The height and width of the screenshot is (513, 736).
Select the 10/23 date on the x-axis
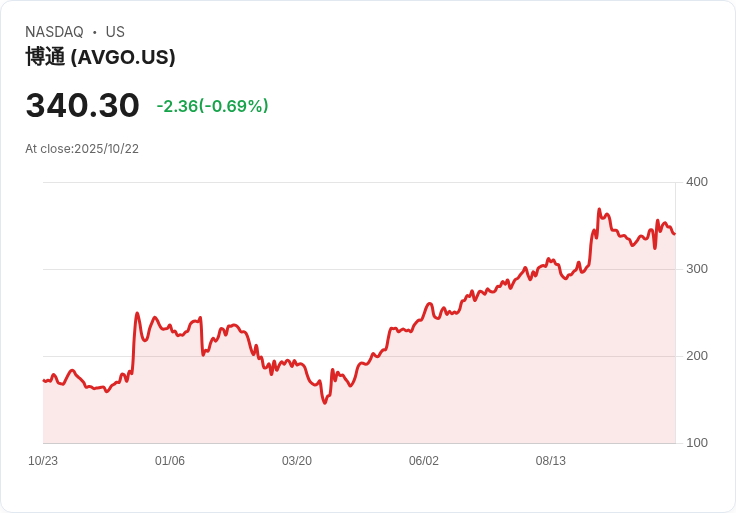pos(43,461)
